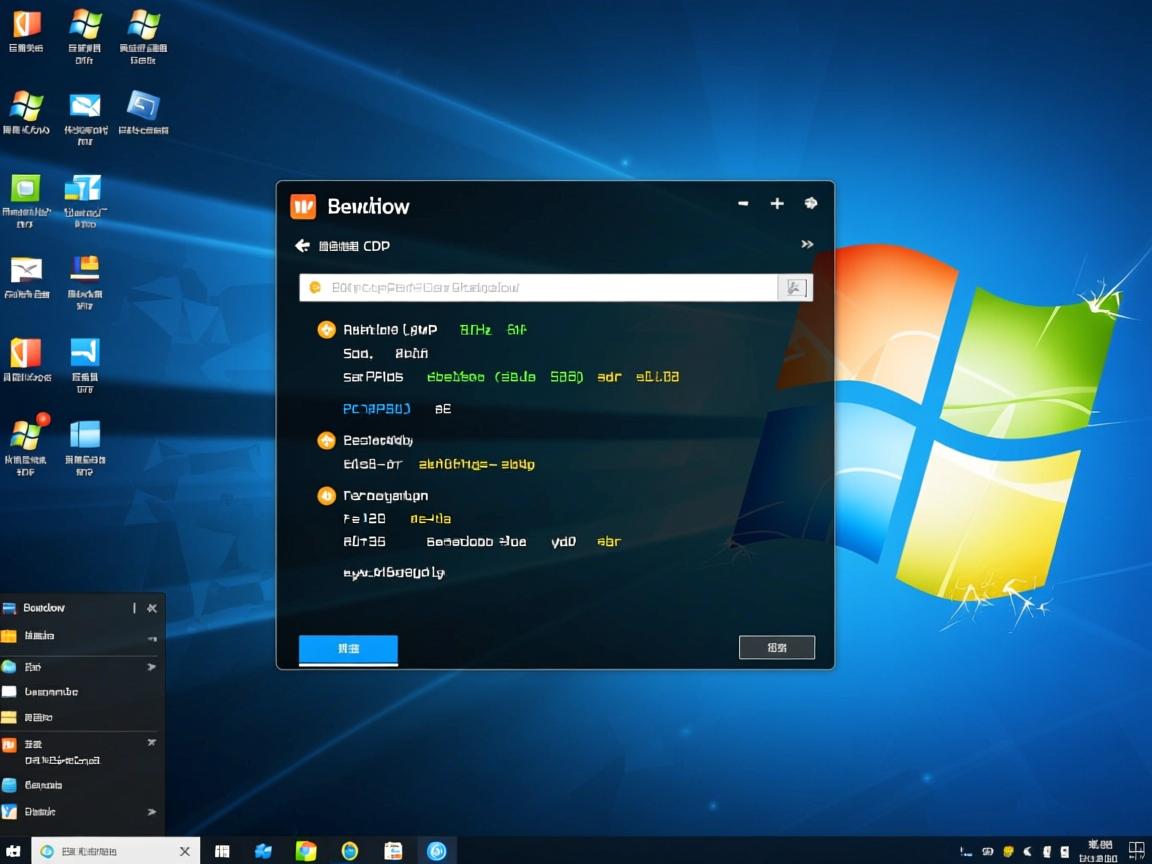Expand the arrow on the bottom start menu item

coord(152,812)
